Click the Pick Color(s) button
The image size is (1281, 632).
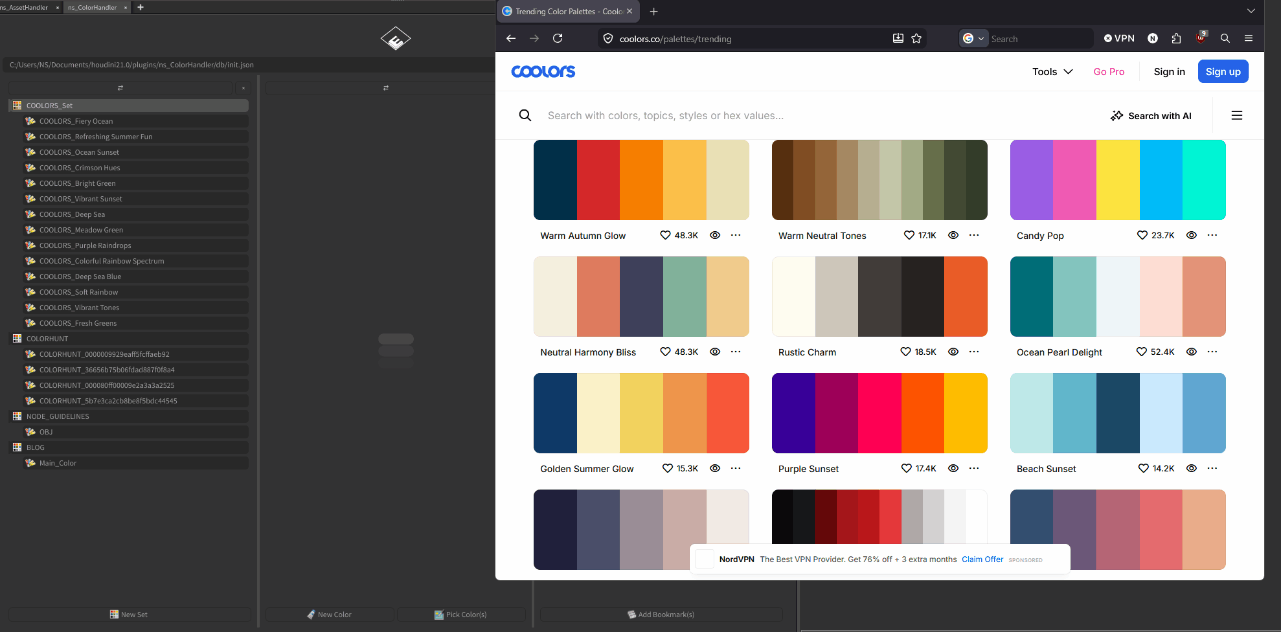(461, 614)
